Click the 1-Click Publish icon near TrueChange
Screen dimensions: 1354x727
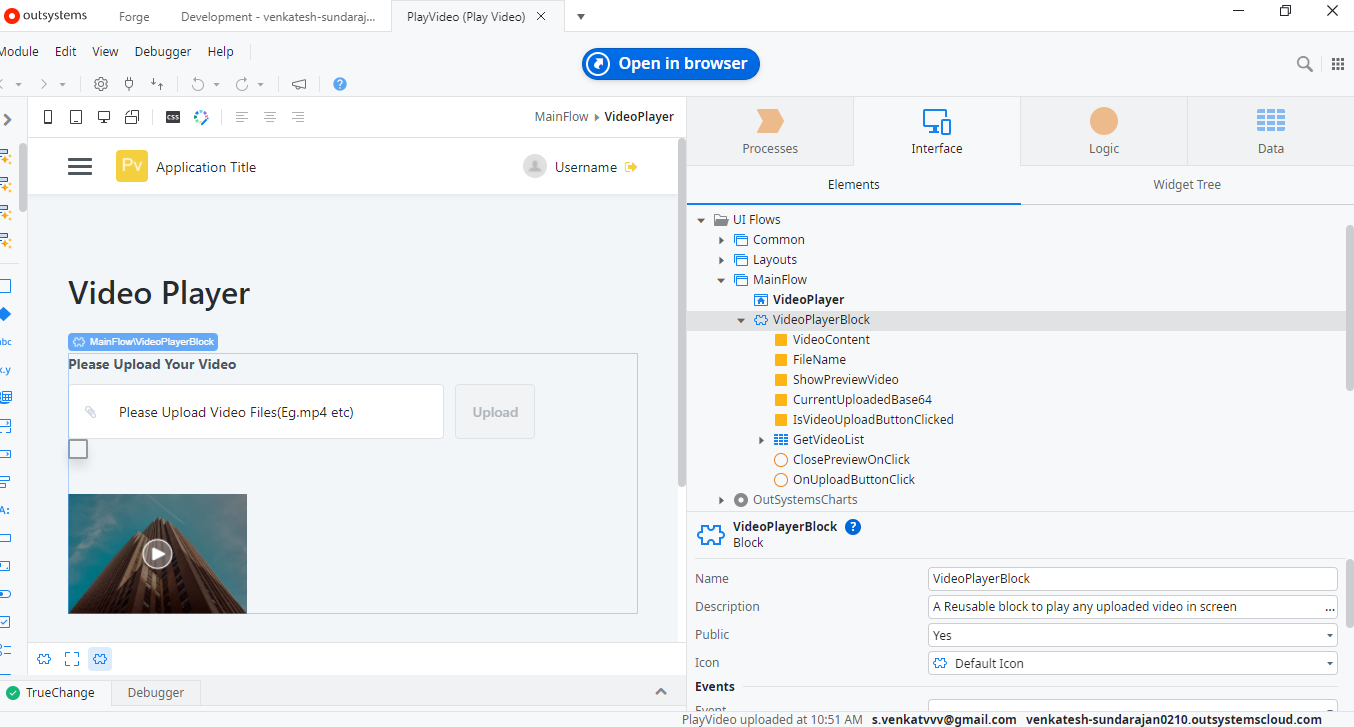click(15, 692)
